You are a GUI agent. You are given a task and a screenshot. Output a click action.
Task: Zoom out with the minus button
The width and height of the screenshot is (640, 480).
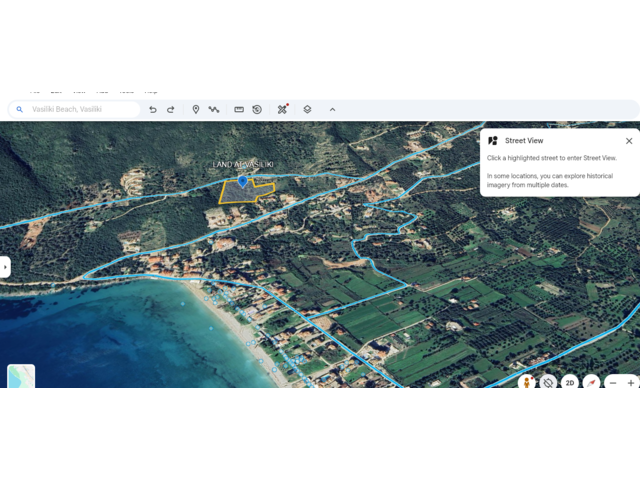[613, 382]
